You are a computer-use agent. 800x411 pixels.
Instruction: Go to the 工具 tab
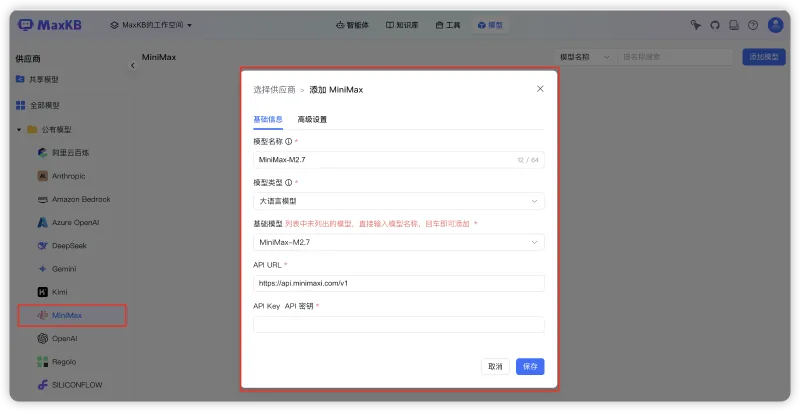[x=448, y=25]
